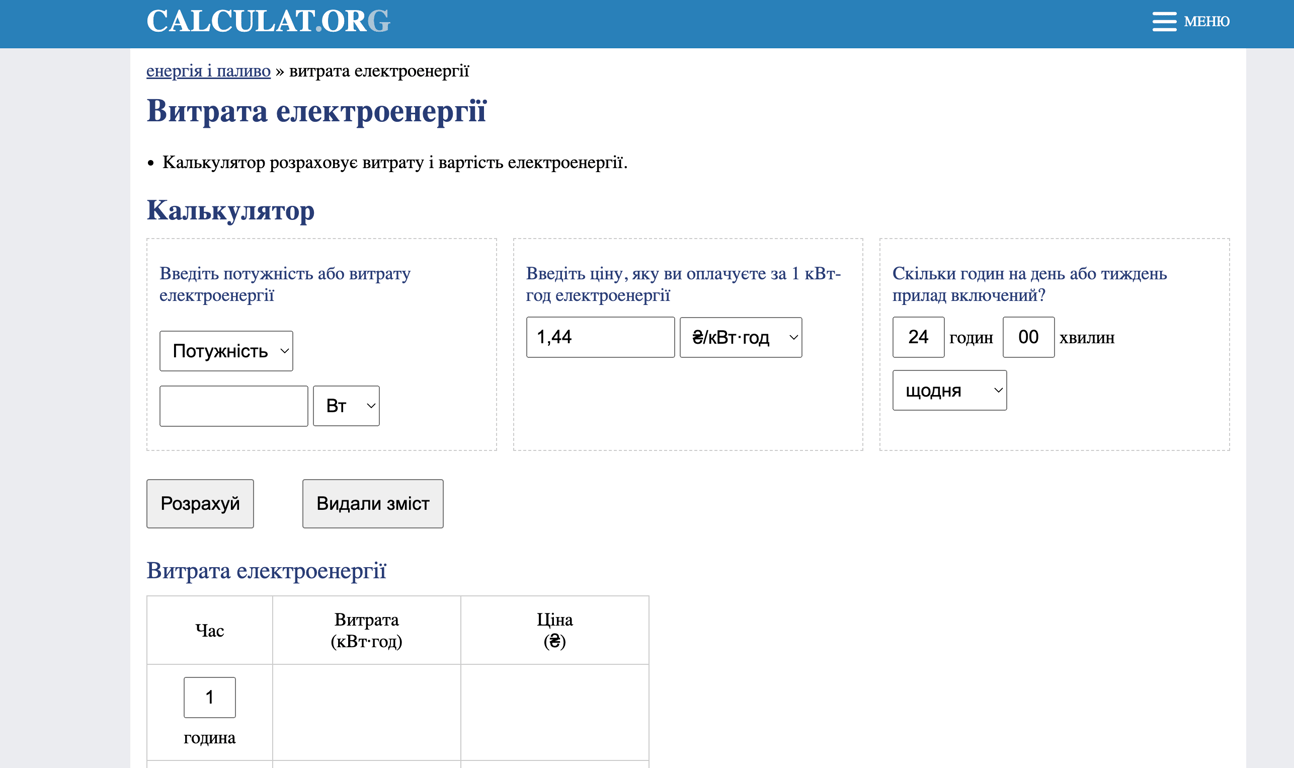Select the minutes field showing 00
The height and width of the screenshot is (768, 1294).
1028,338
